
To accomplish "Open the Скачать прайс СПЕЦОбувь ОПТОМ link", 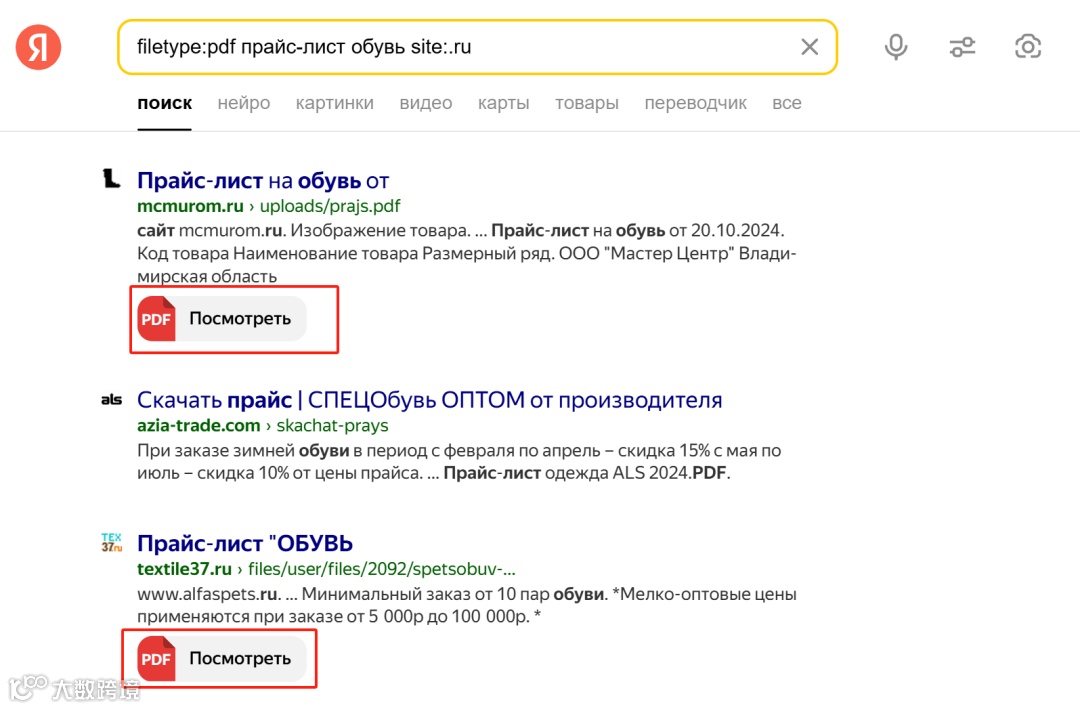I will point(429,400).
